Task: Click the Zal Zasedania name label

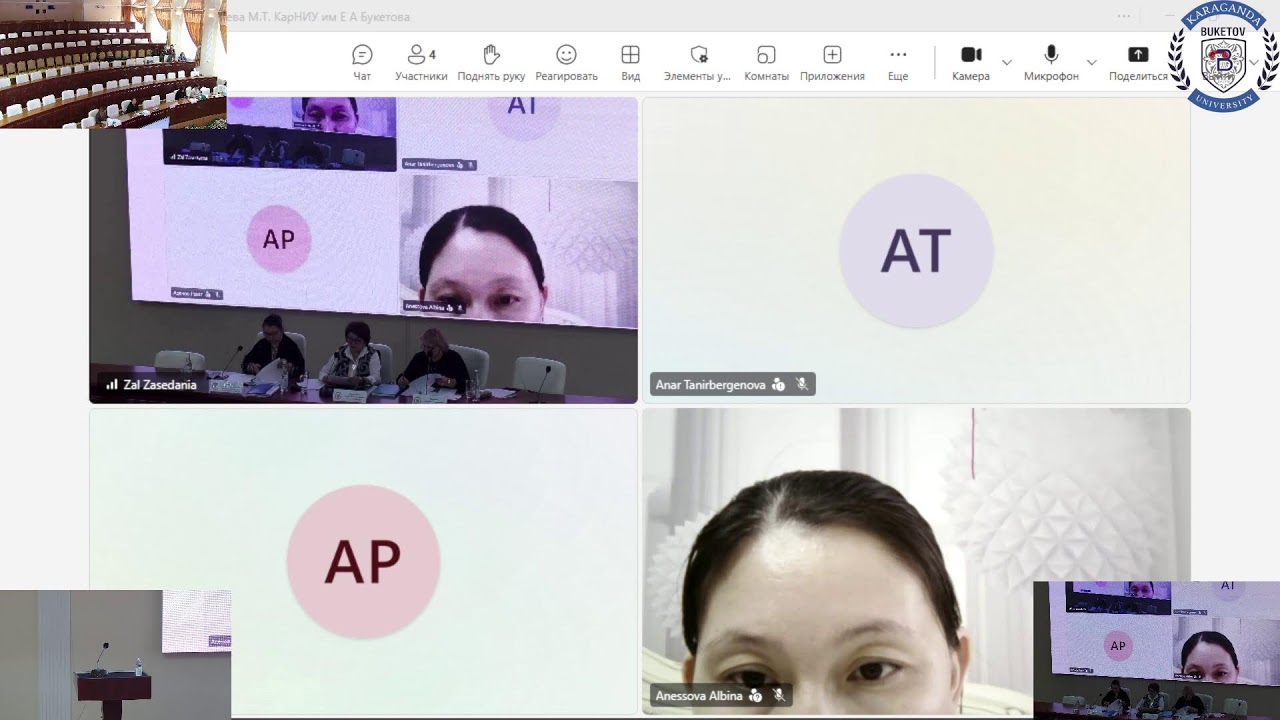Action: click(160, 385)
